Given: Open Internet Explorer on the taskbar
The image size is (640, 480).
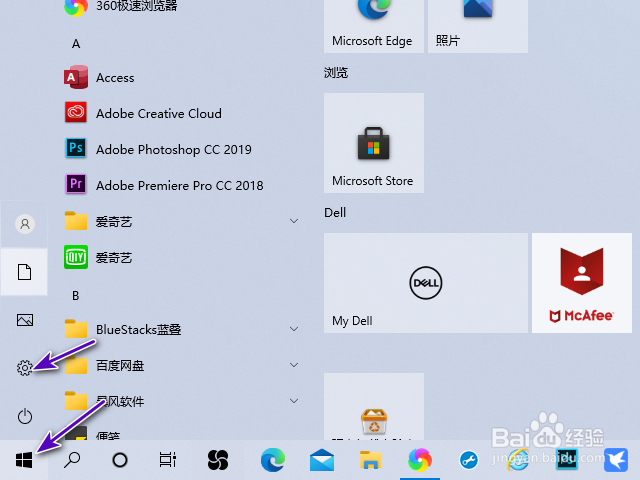Looking at the screenshot, I should tap(518, 460).
